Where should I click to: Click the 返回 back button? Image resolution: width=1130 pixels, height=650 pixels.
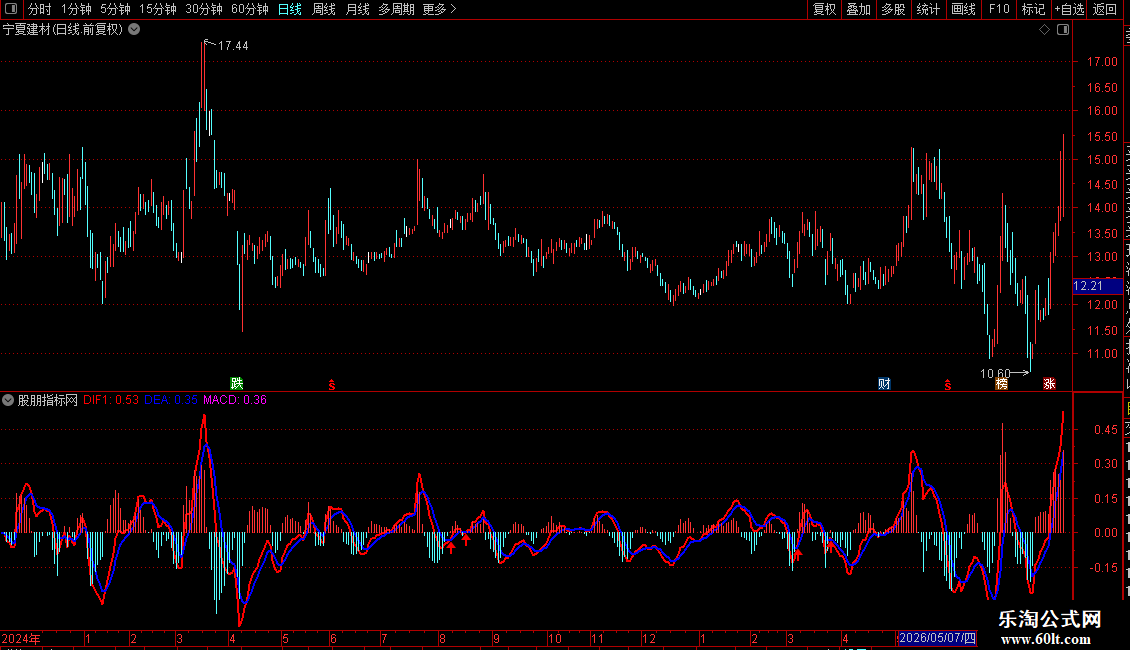pos(1105,9)
